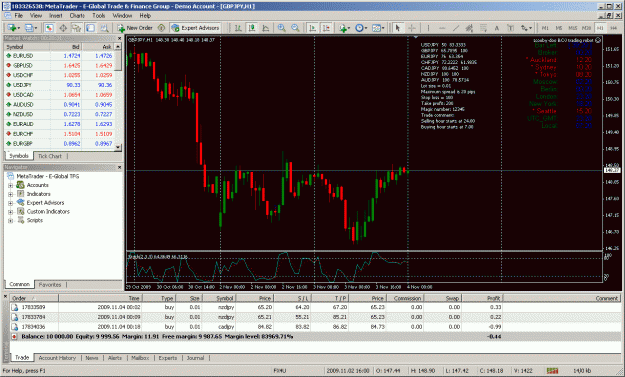
Task: Toggle Expert Advisors on or off
Action: click(195, 28)
